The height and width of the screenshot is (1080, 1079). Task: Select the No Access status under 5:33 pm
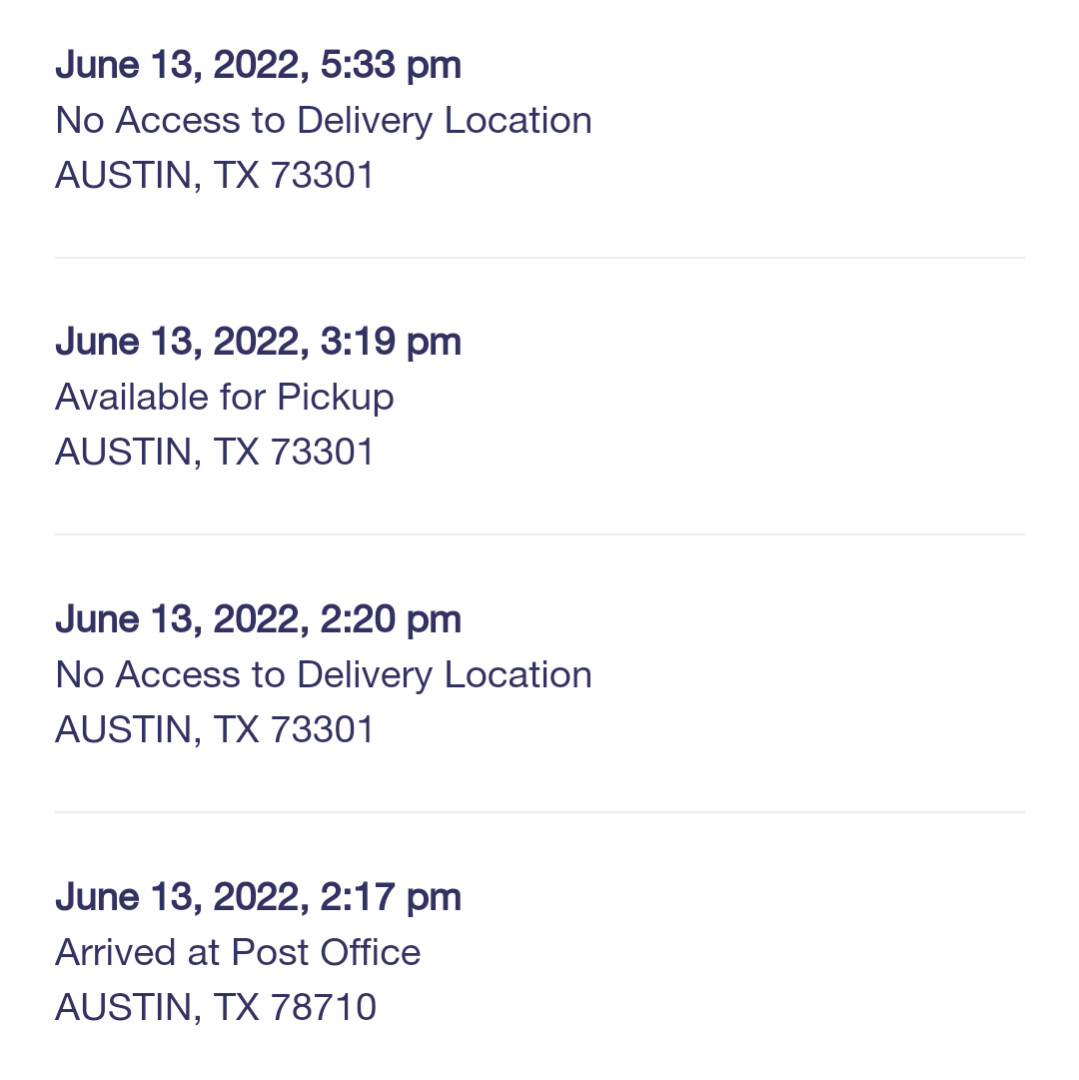coord(323,121)
